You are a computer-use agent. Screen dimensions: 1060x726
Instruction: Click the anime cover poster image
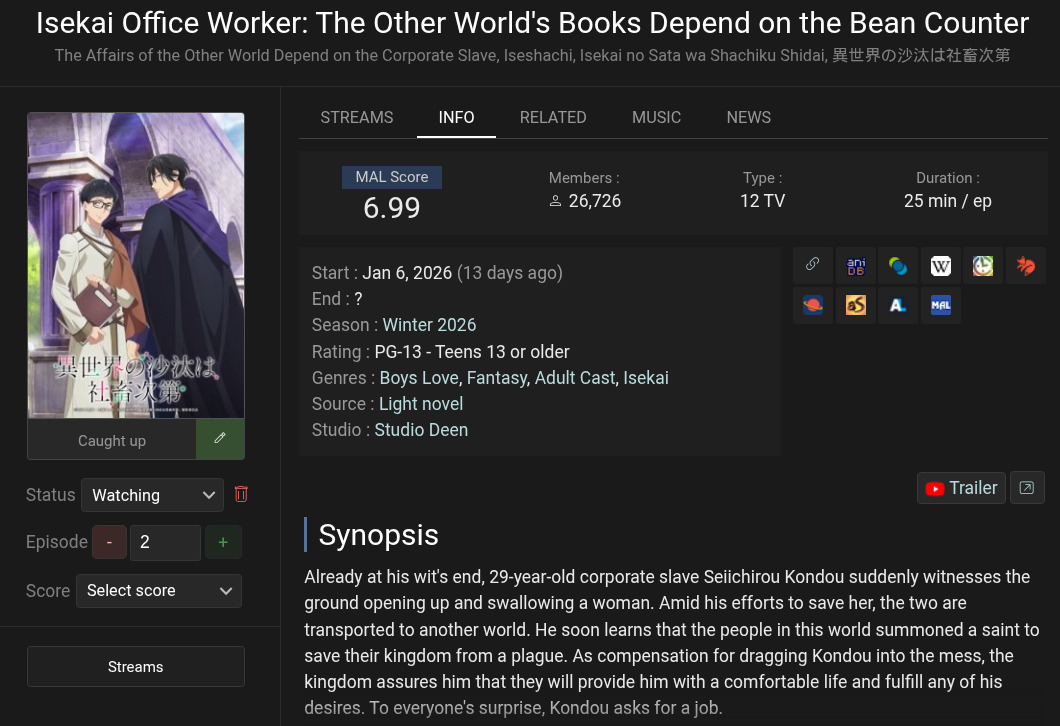click(136, 266)
